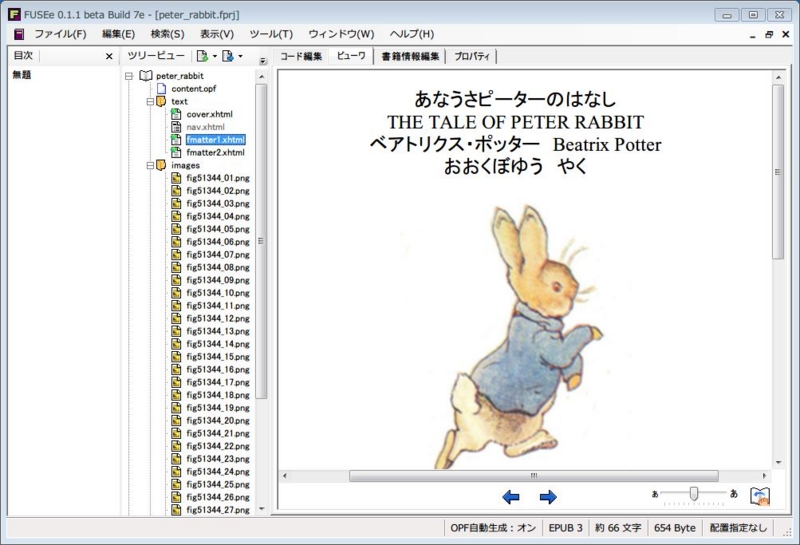
Task: Open the 表示(V) menu
Action: (217, 34)
